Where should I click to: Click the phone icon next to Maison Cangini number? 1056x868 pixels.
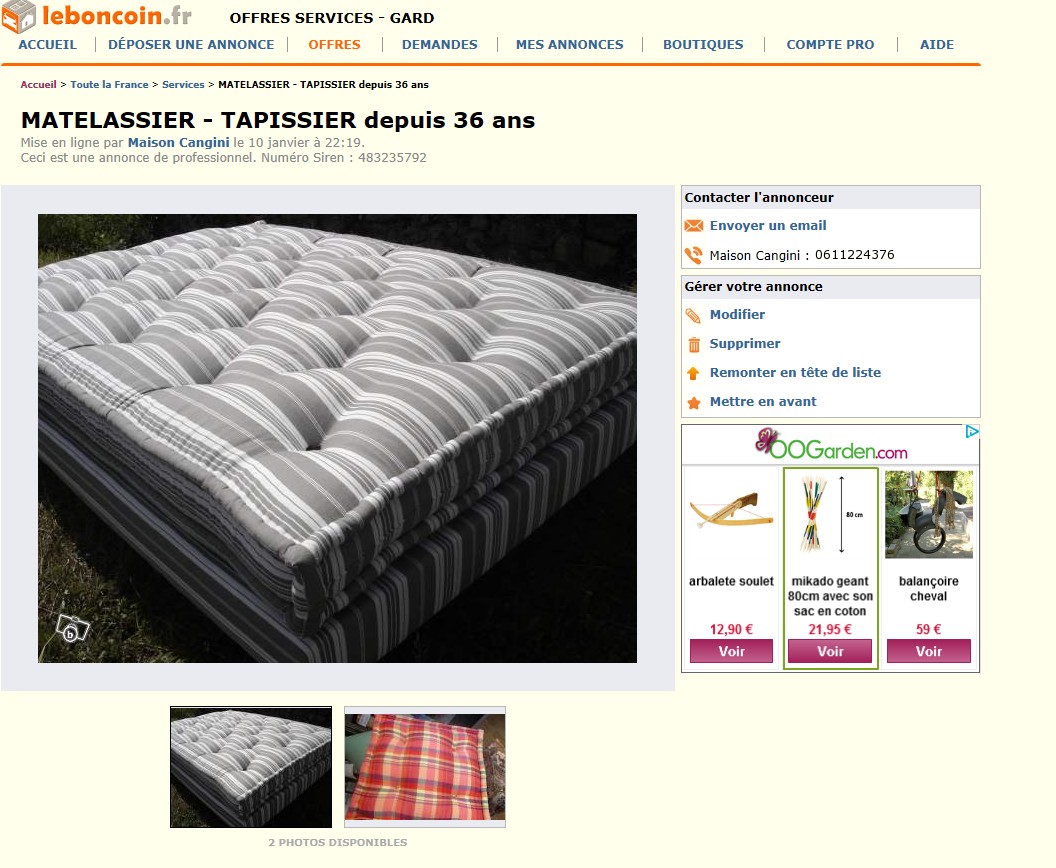[694, 255]
